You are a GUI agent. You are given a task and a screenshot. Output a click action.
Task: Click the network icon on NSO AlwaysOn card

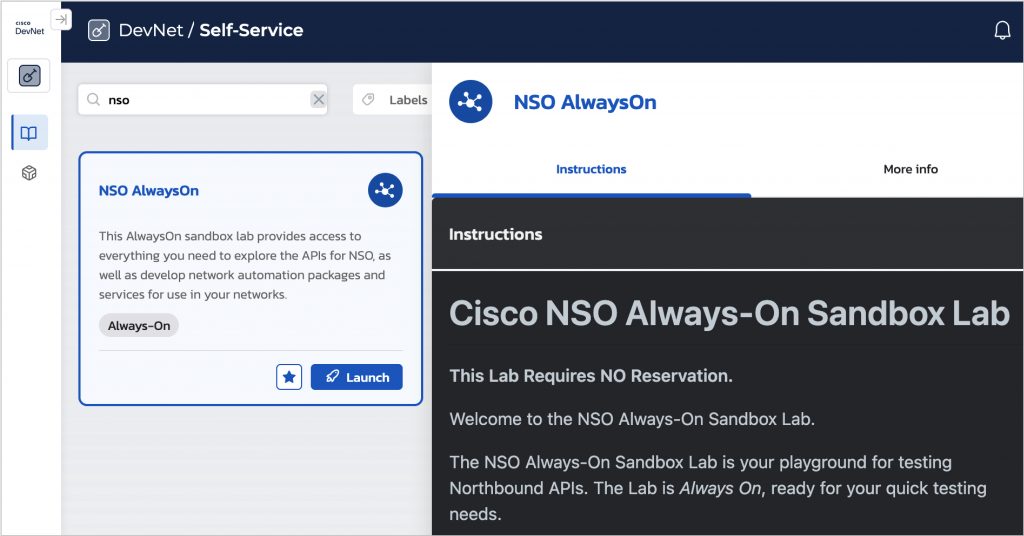[x=385, y=190]
